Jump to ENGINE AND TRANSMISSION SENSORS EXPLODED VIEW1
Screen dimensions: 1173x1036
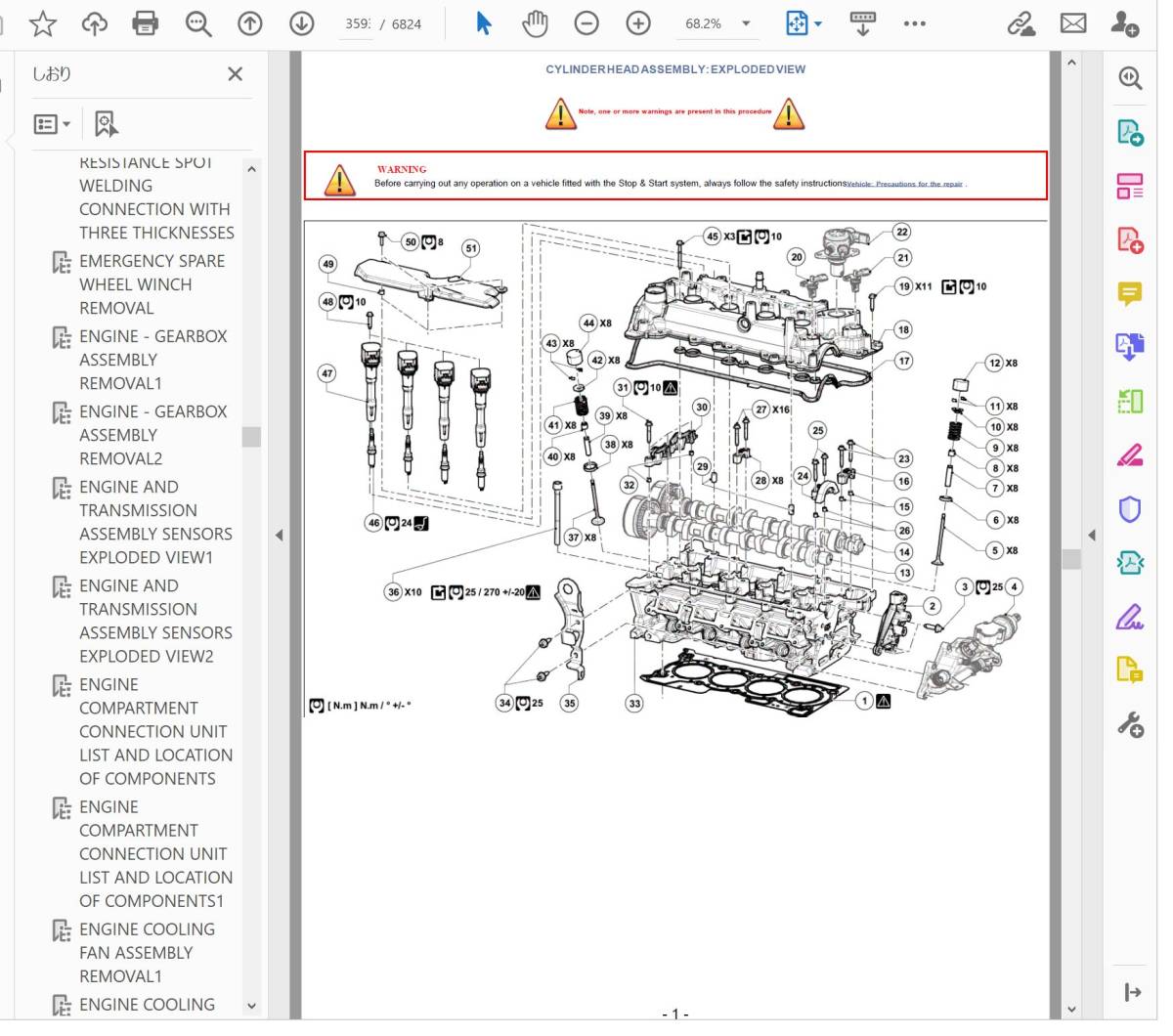pos(155,522)
